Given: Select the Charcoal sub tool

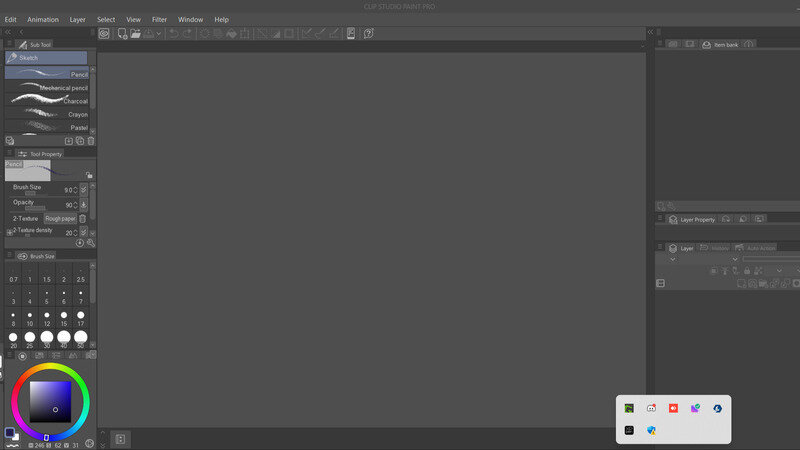Looking at the screenshot, I should pos(48,101).
